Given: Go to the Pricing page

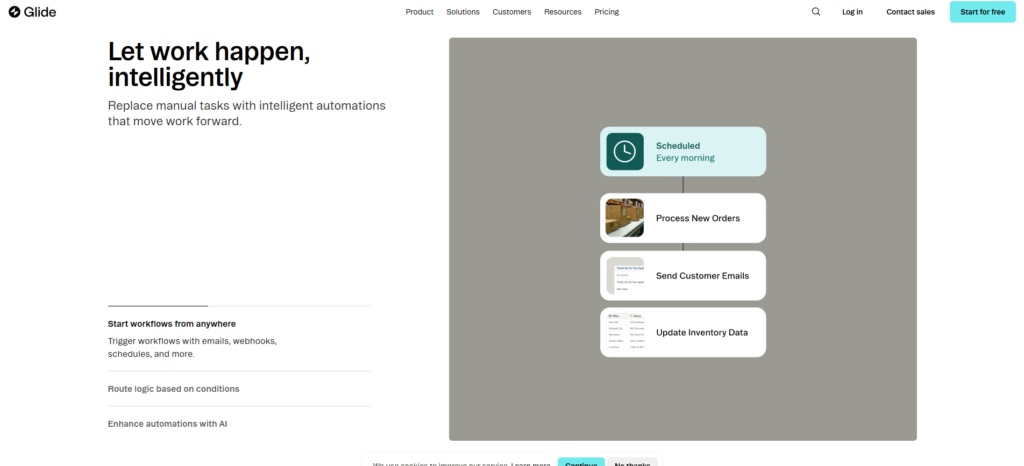Looking at the screenshot, I should (x=607, y=12).
